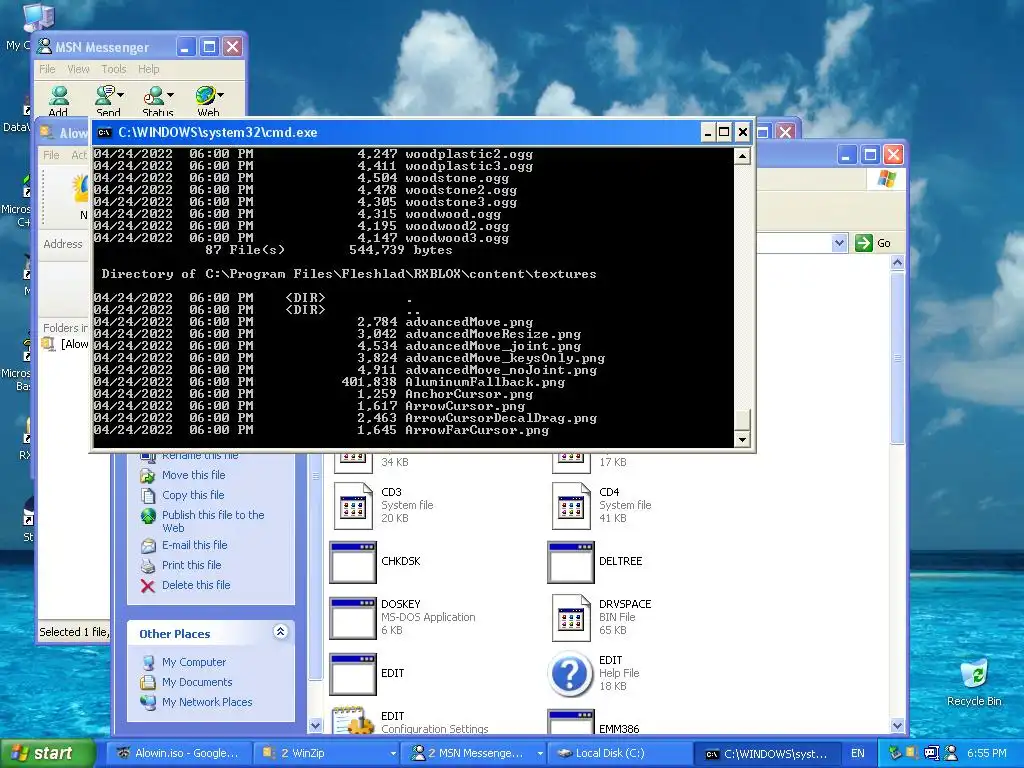The height and width of the screenshot is (768, 1024).
Task: Open the MSN Messenger taskbar group
Action: click(473, 754)
